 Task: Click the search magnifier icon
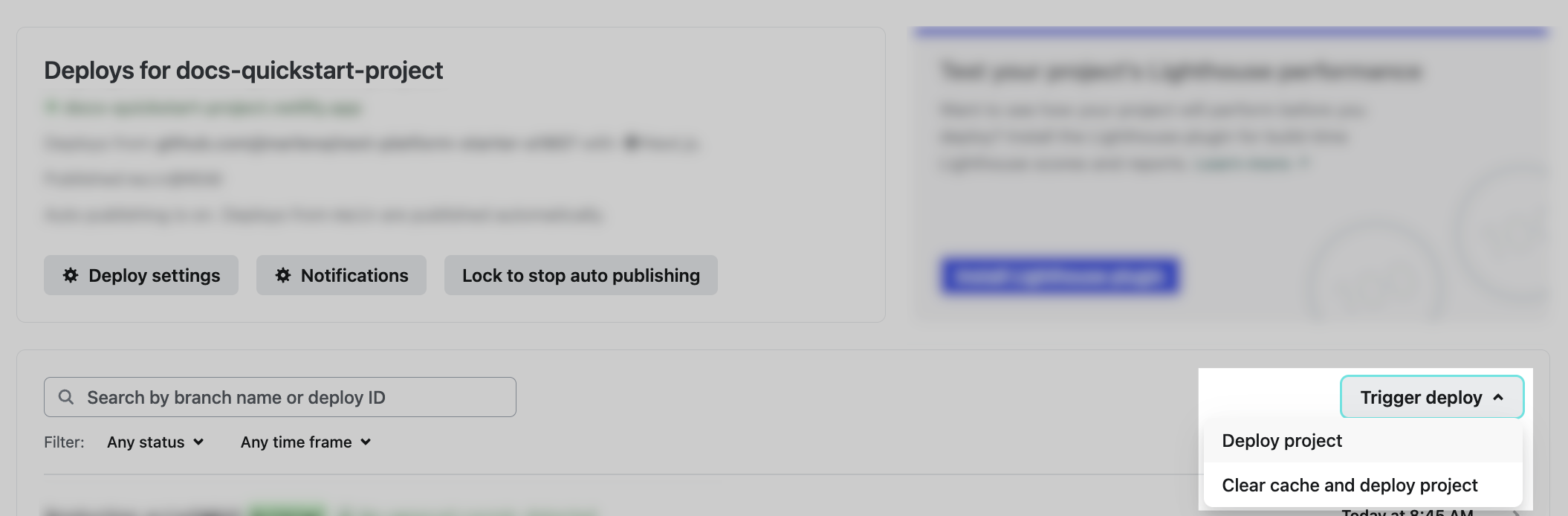pyautogui.click(x=66, y=397)
